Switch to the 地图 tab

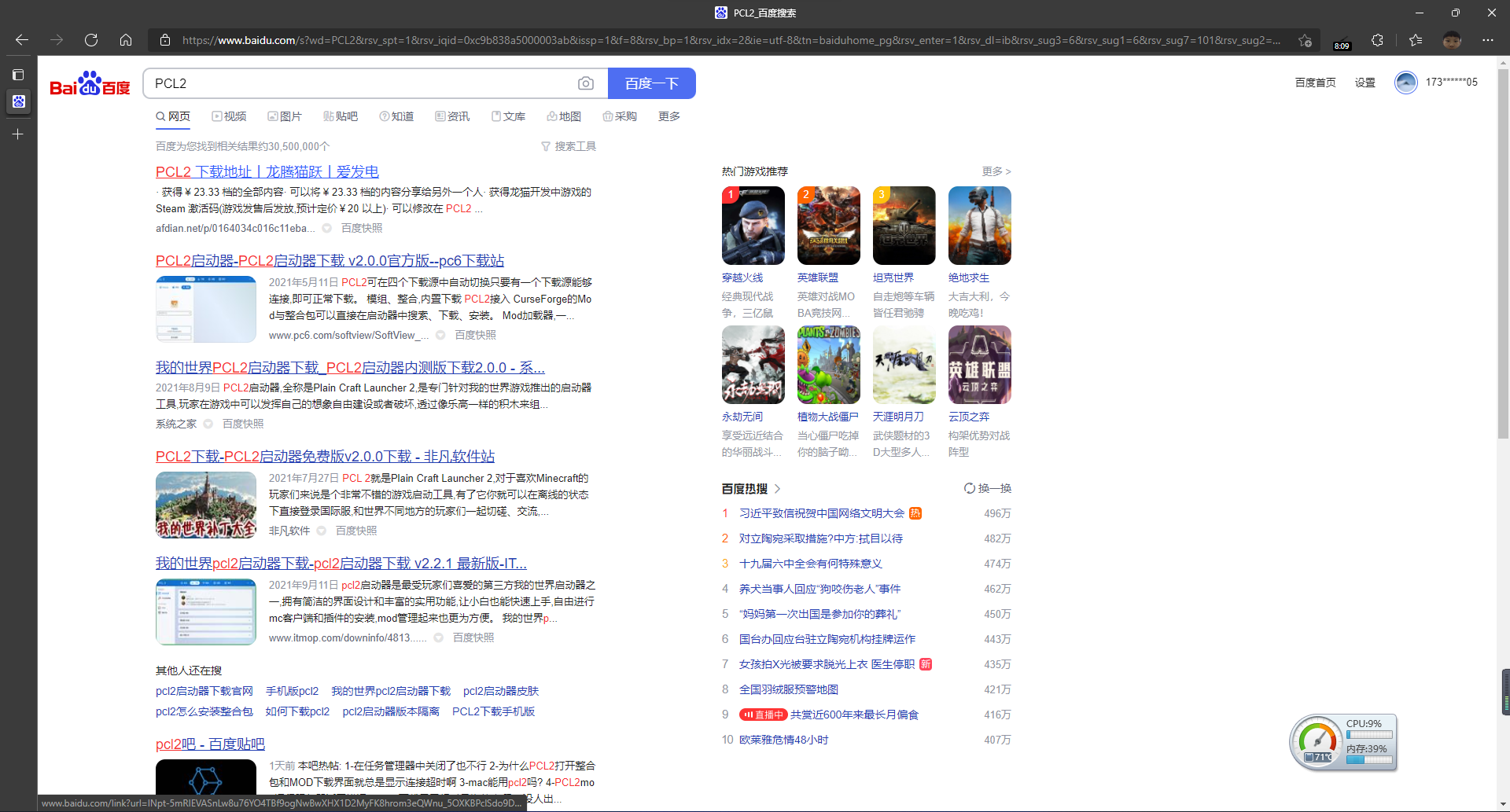click(564, 116)
